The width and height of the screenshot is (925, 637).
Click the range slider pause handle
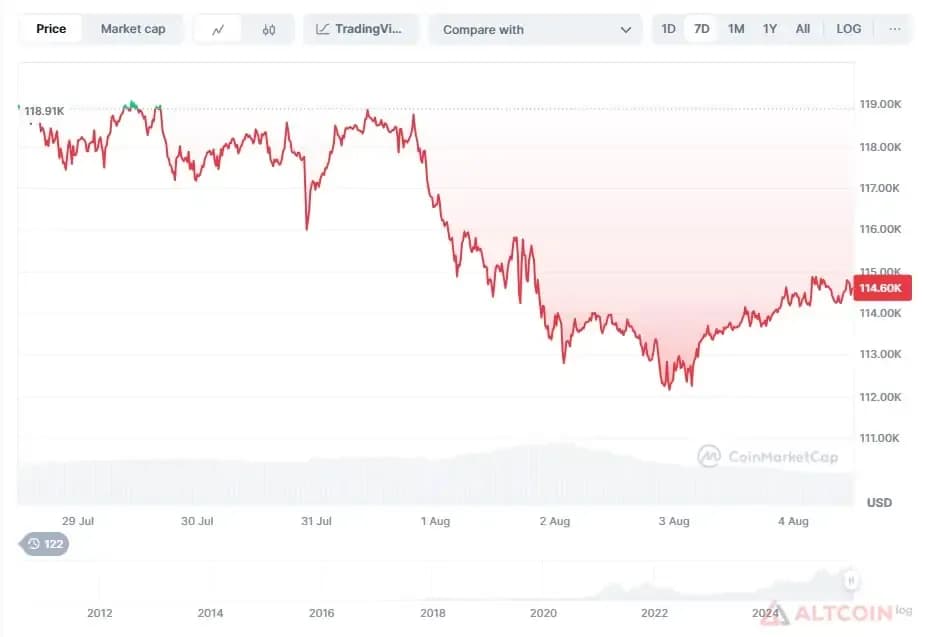pos(851,580)
